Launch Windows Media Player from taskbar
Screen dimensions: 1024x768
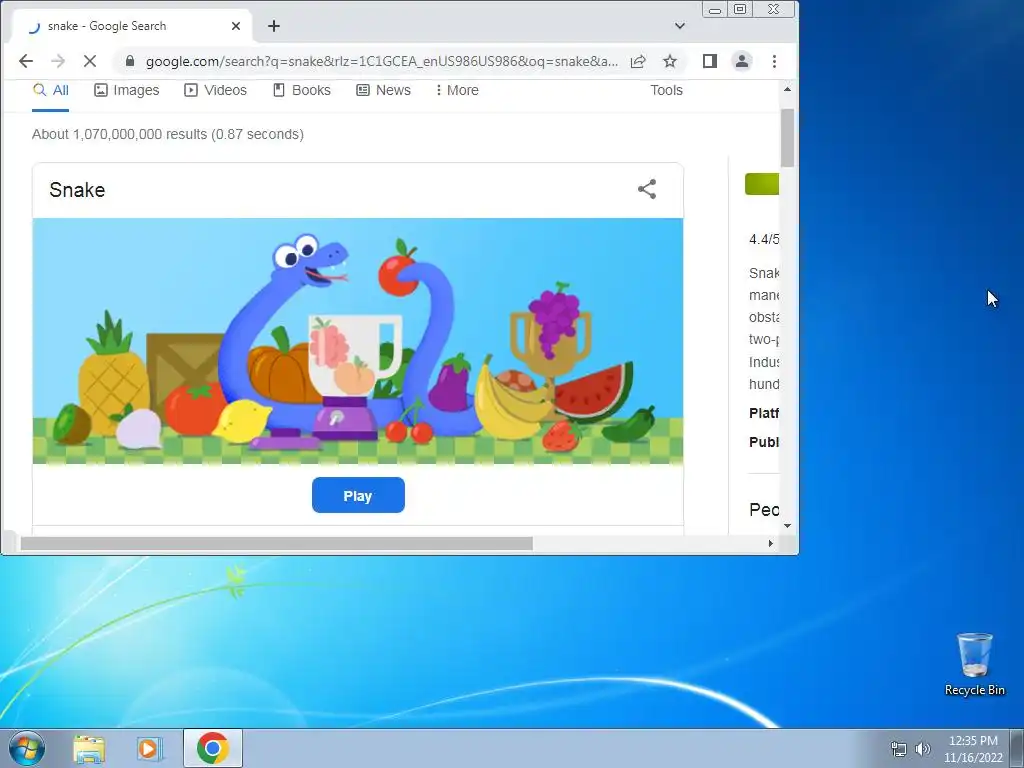point(150,748)
